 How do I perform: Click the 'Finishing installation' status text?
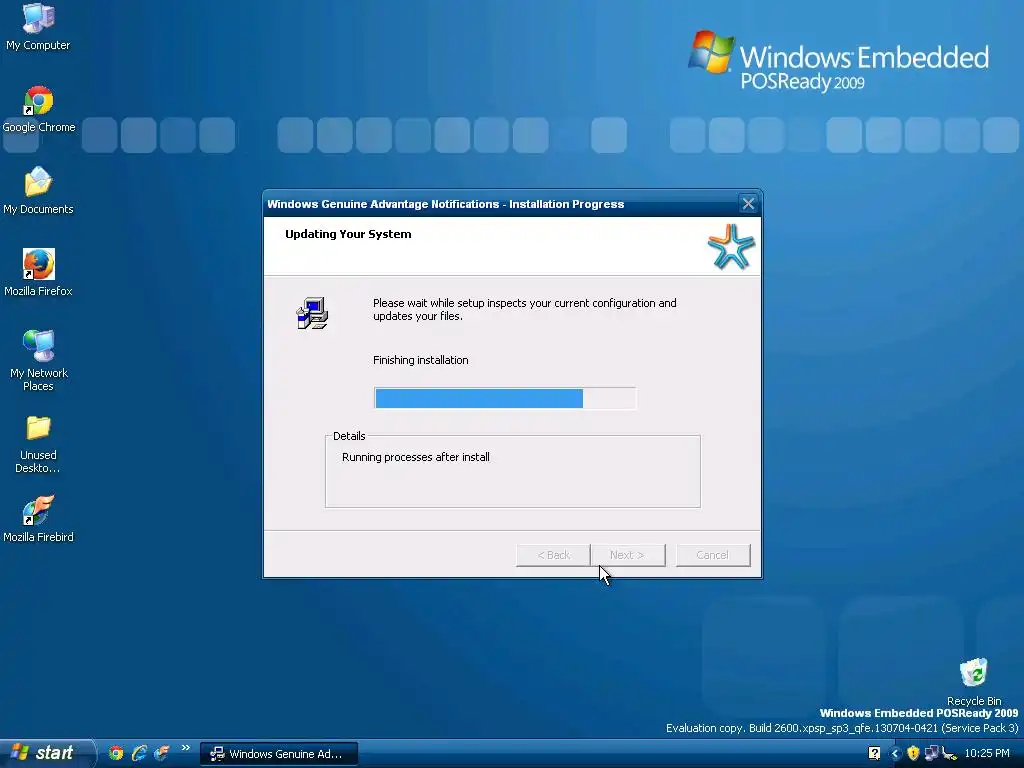click(421, 360)
